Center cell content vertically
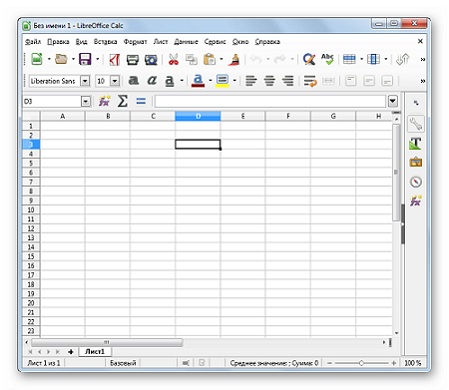449x390 pixels. (x=369, y=81)
